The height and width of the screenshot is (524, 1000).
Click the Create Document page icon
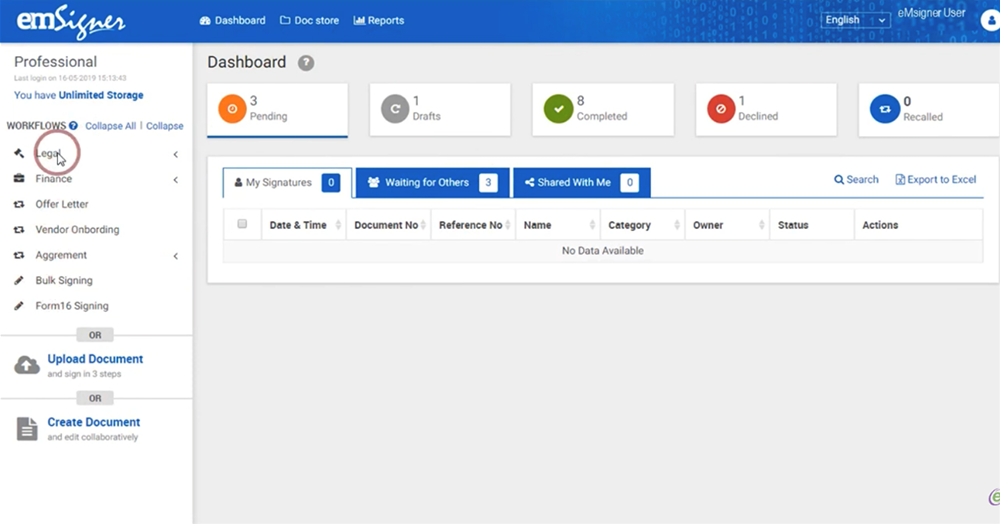pyautogui.click(x=27, y=429)
